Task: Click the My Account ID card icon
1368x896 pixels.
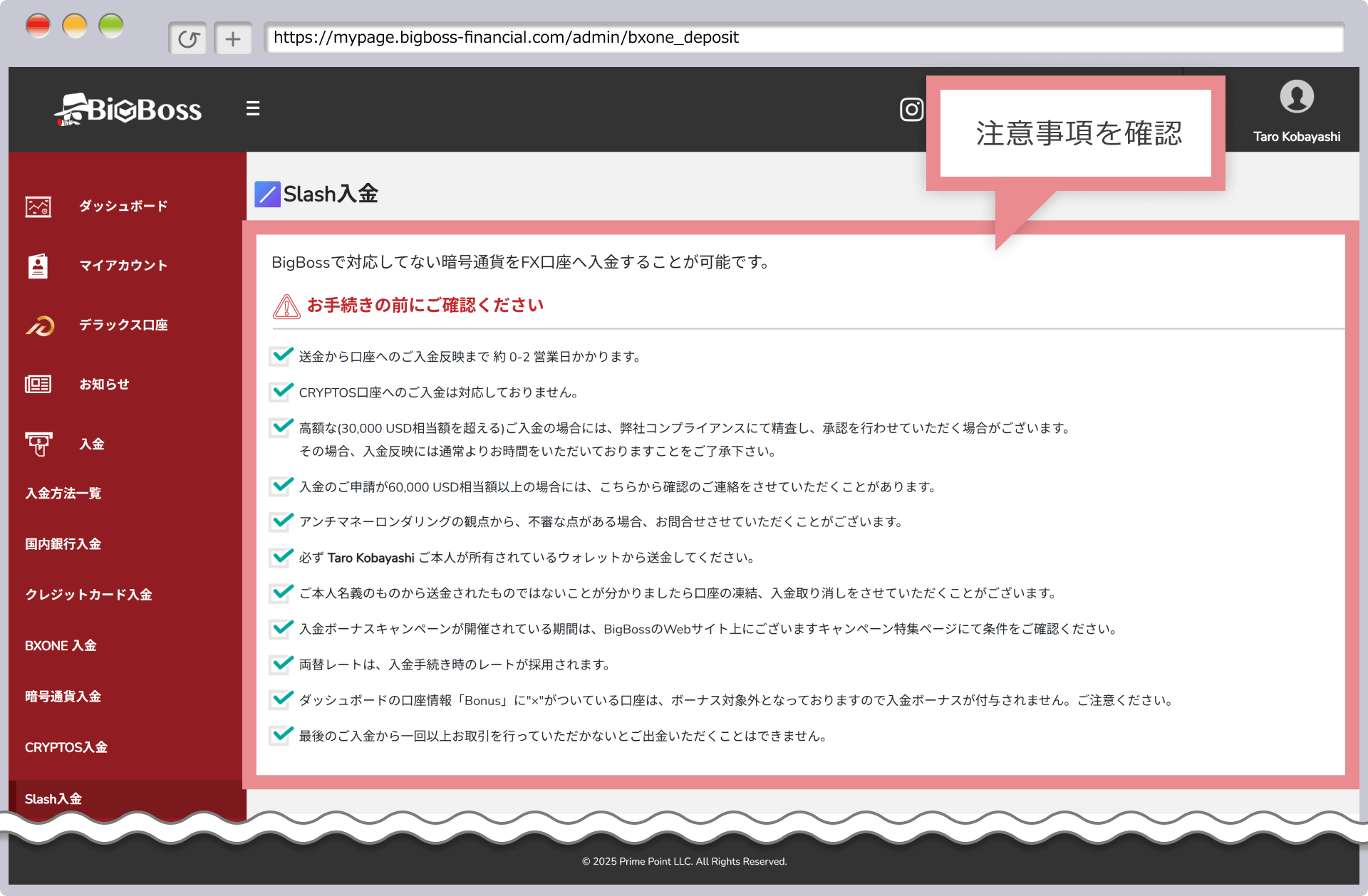Action: tap(38, 266)
